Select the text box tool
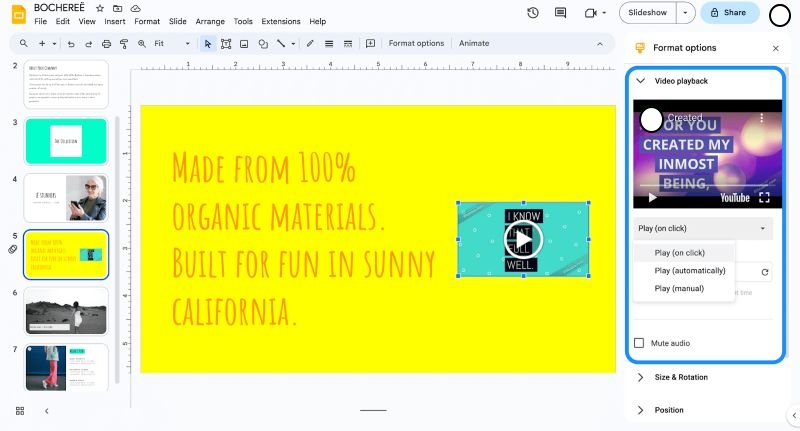Viewport: 800px width, 431px height. [x=226, y=44]
